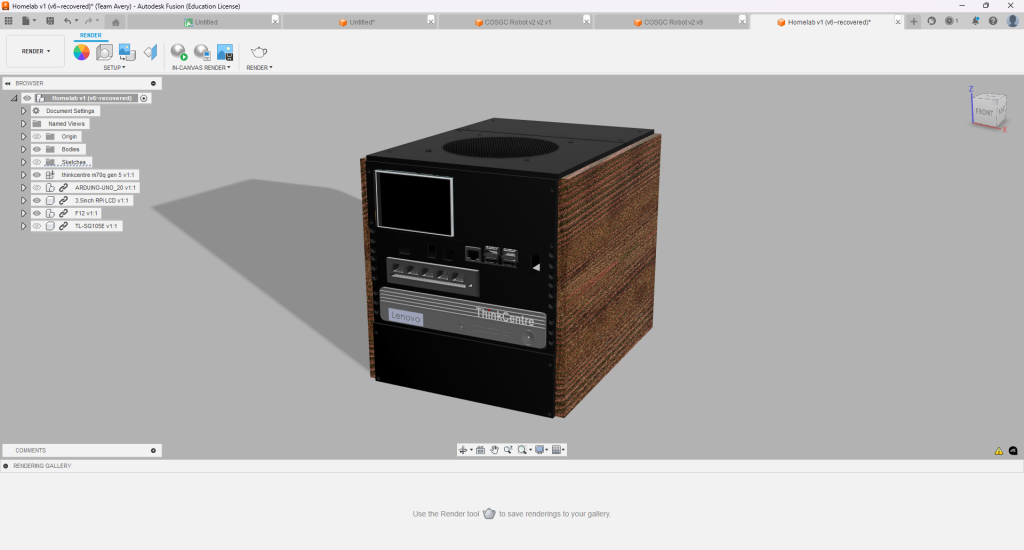1024x550 pixels.
Task: Open Notifications bell icon
Action: [x=975, y=21]
